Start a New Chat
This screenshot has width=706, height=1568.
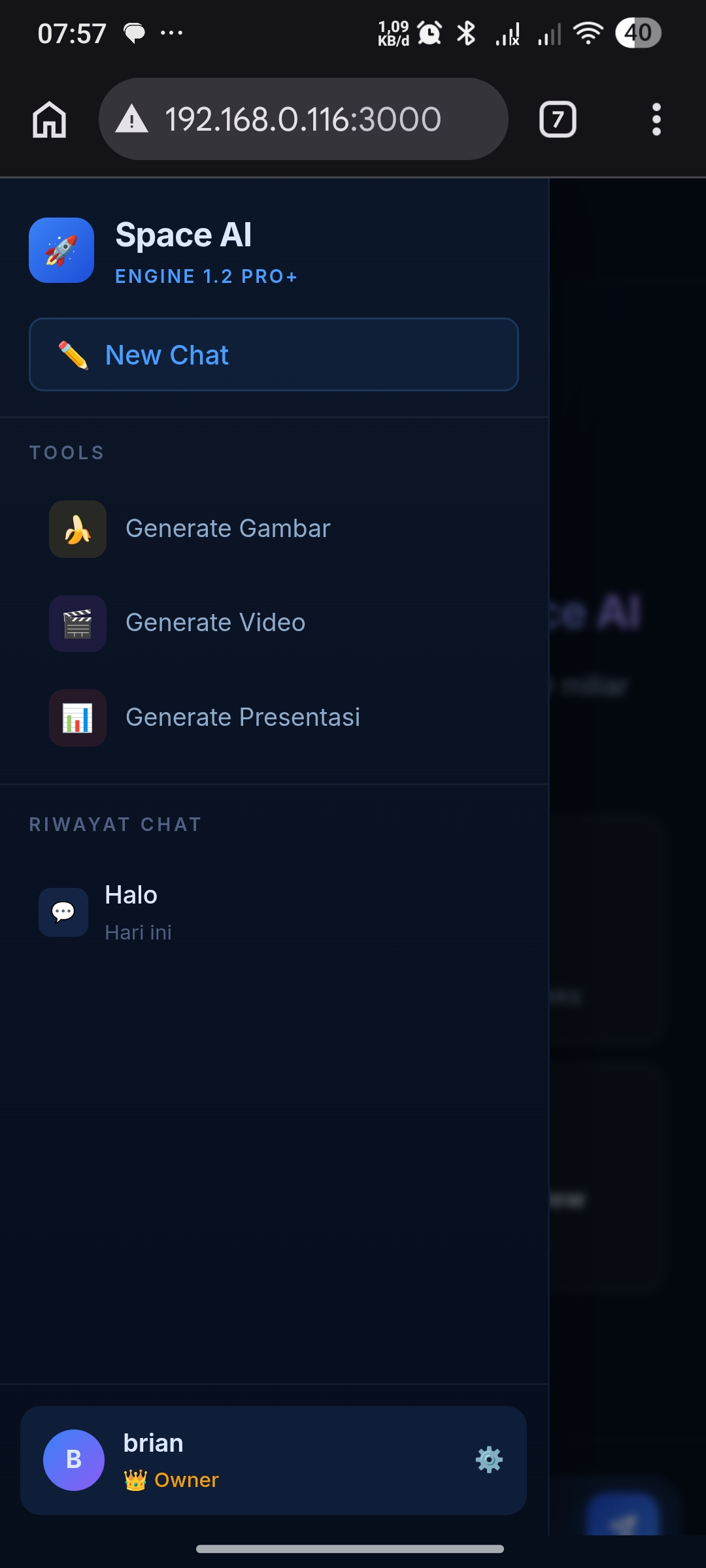(274, 355)
